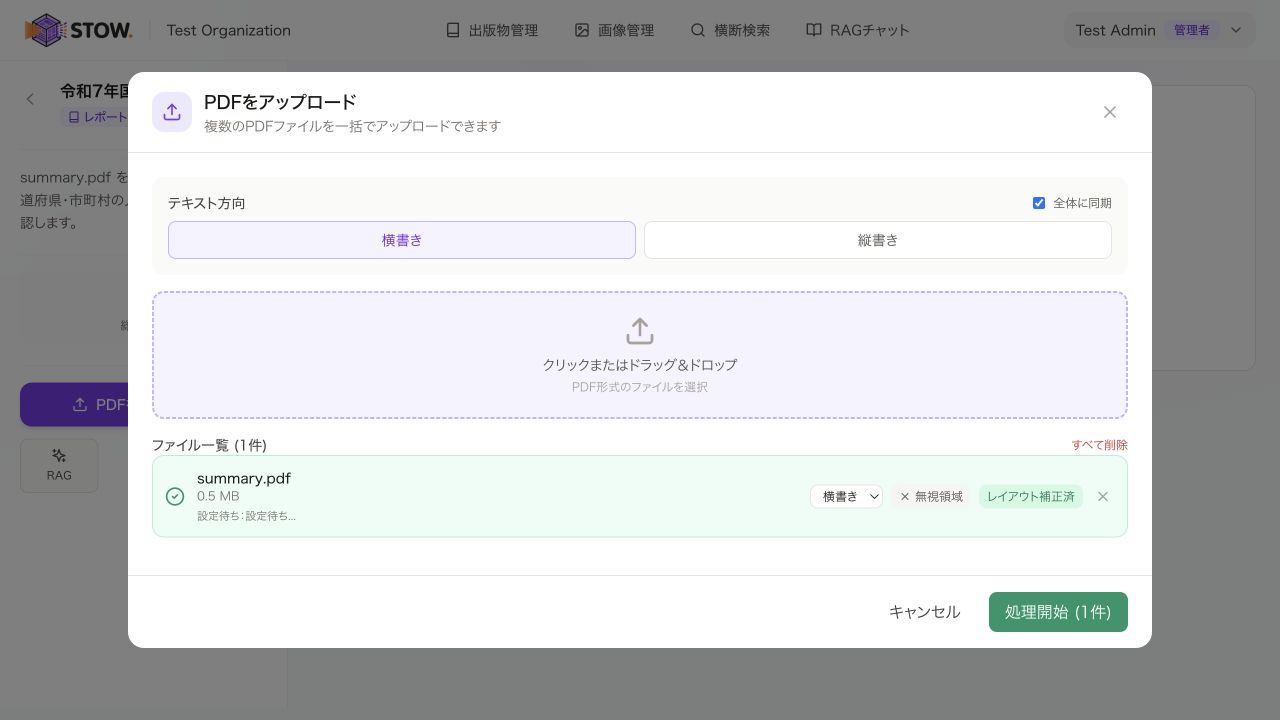
Task: Click the レポート tag in the left panel
Action: 97,117
